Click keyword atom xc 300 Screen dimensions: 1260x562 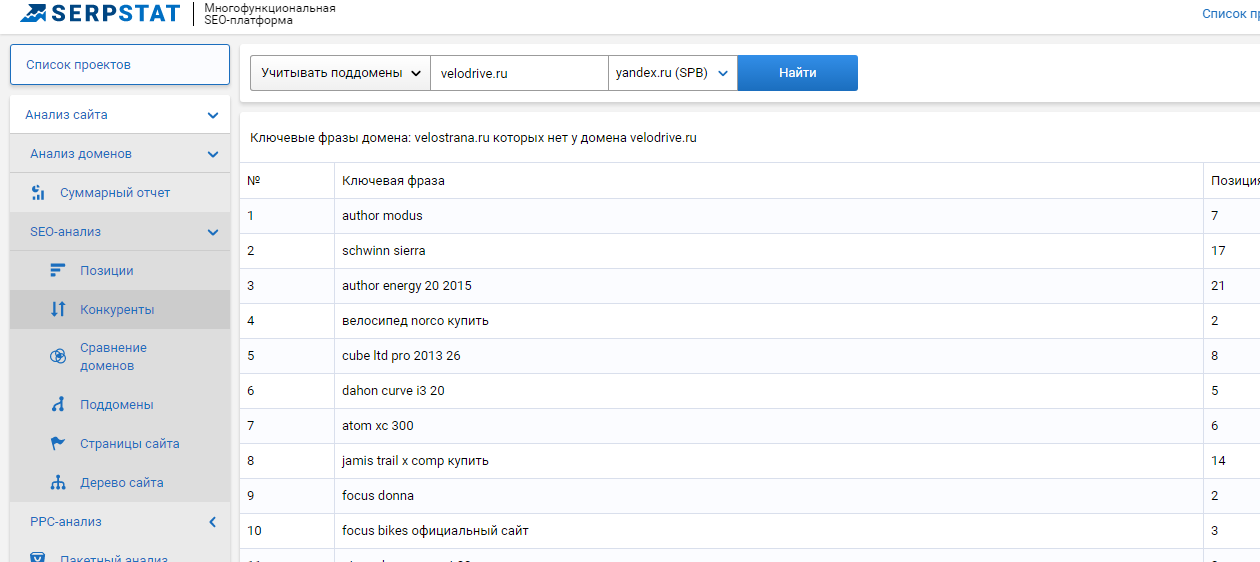click(377, 426)
